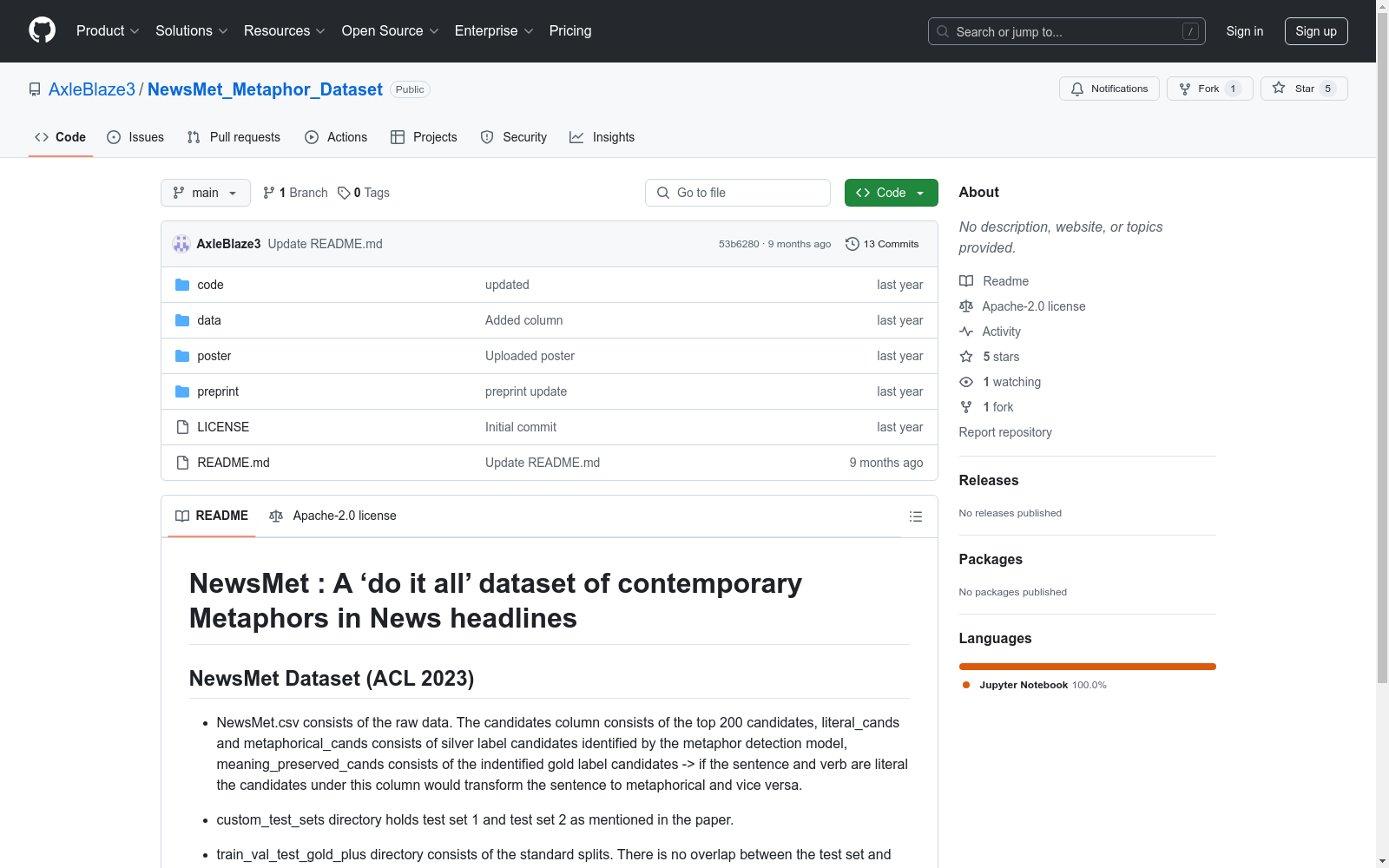Expand the Solutions menu
The image size is (1389, 868).
pos(192,31)
